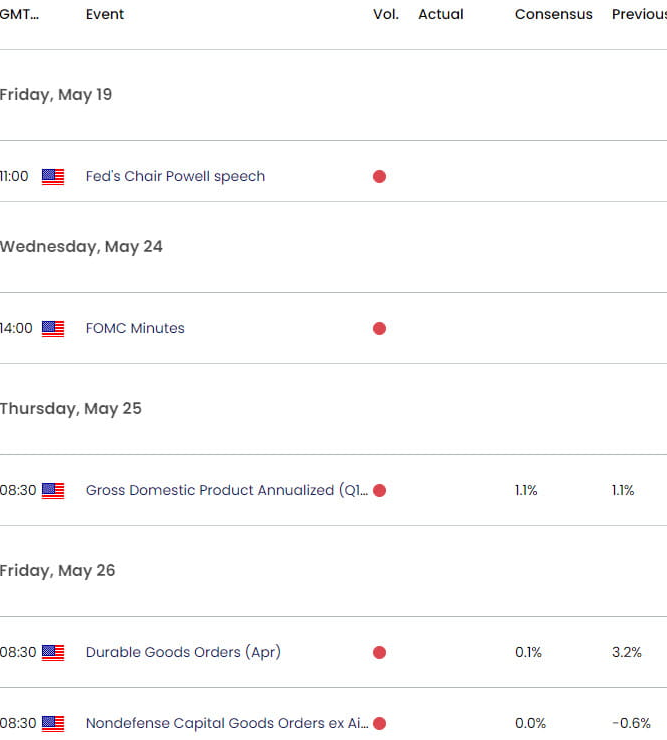The width and height of the screenshot is (667, 740).
Task: Open the FOMC Minutes event
Action: [135, 328]
